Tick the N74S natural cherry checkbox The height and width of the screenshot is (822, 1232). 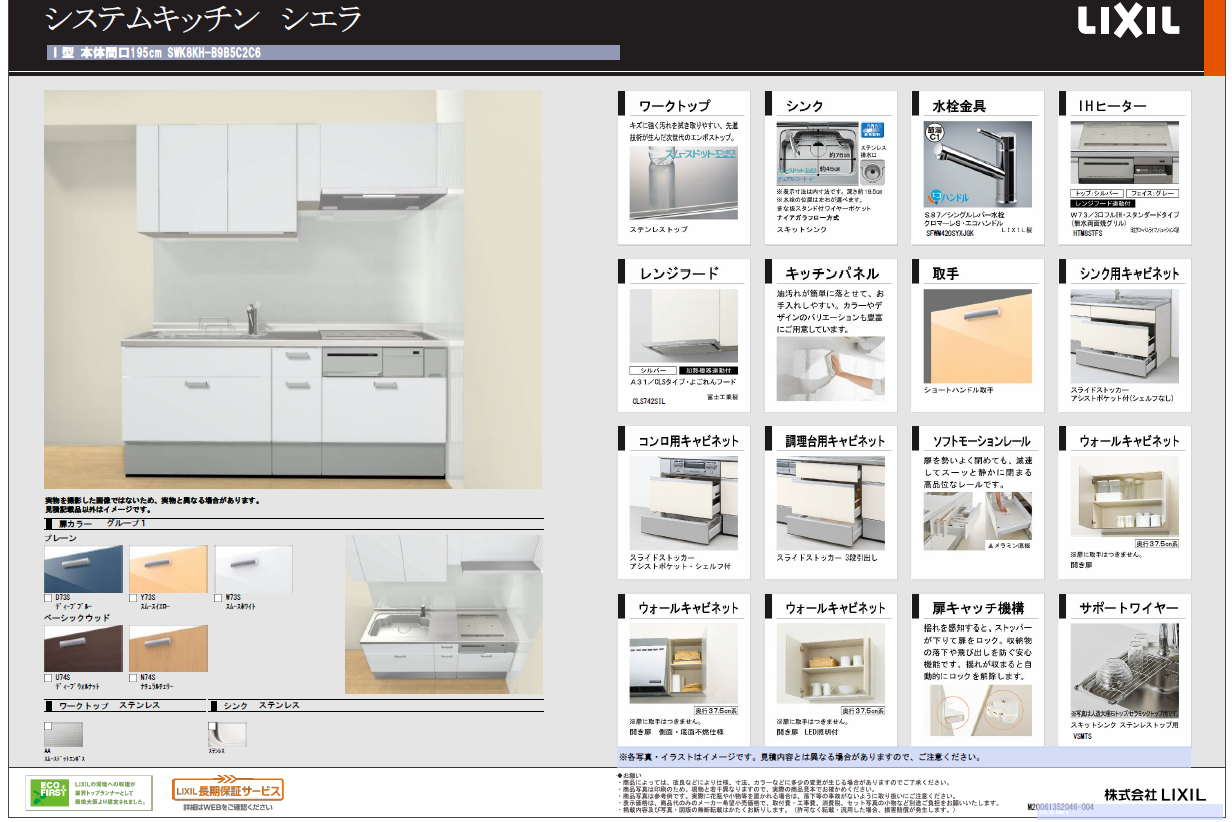coord(134,678)
